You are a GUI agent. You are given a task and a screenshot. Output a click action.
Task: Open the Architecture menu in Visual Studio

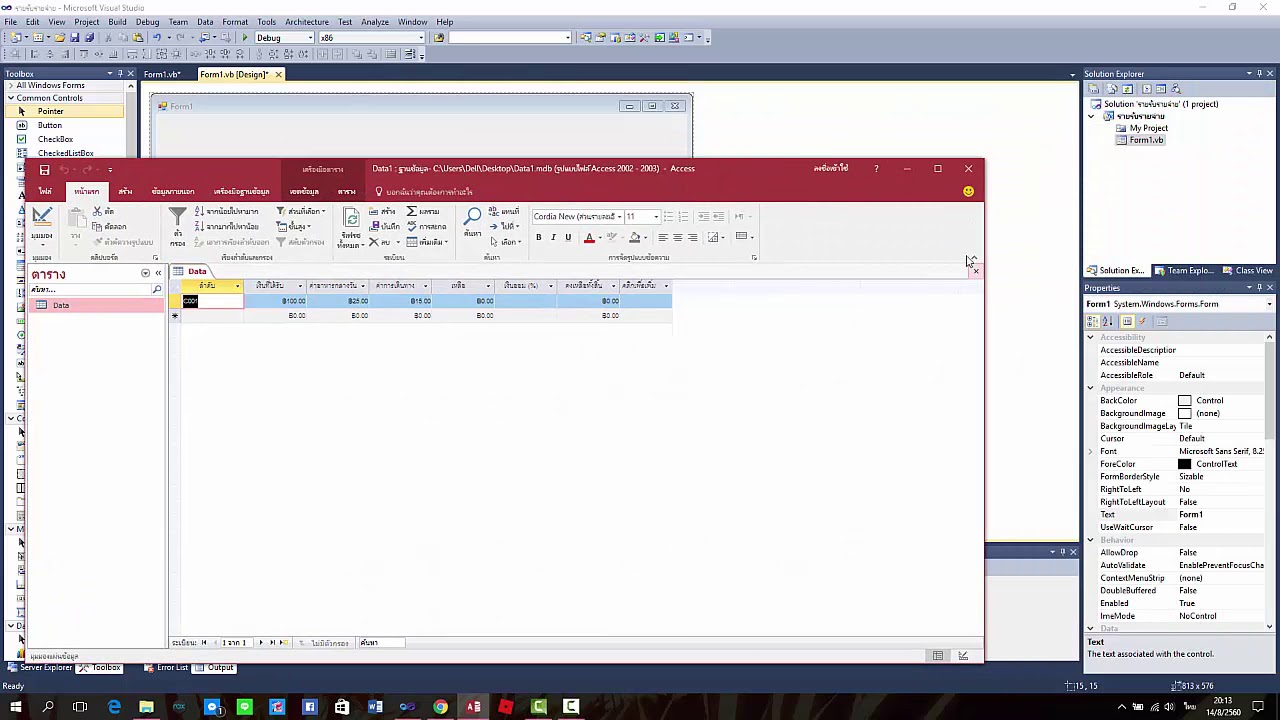(307, 22)
